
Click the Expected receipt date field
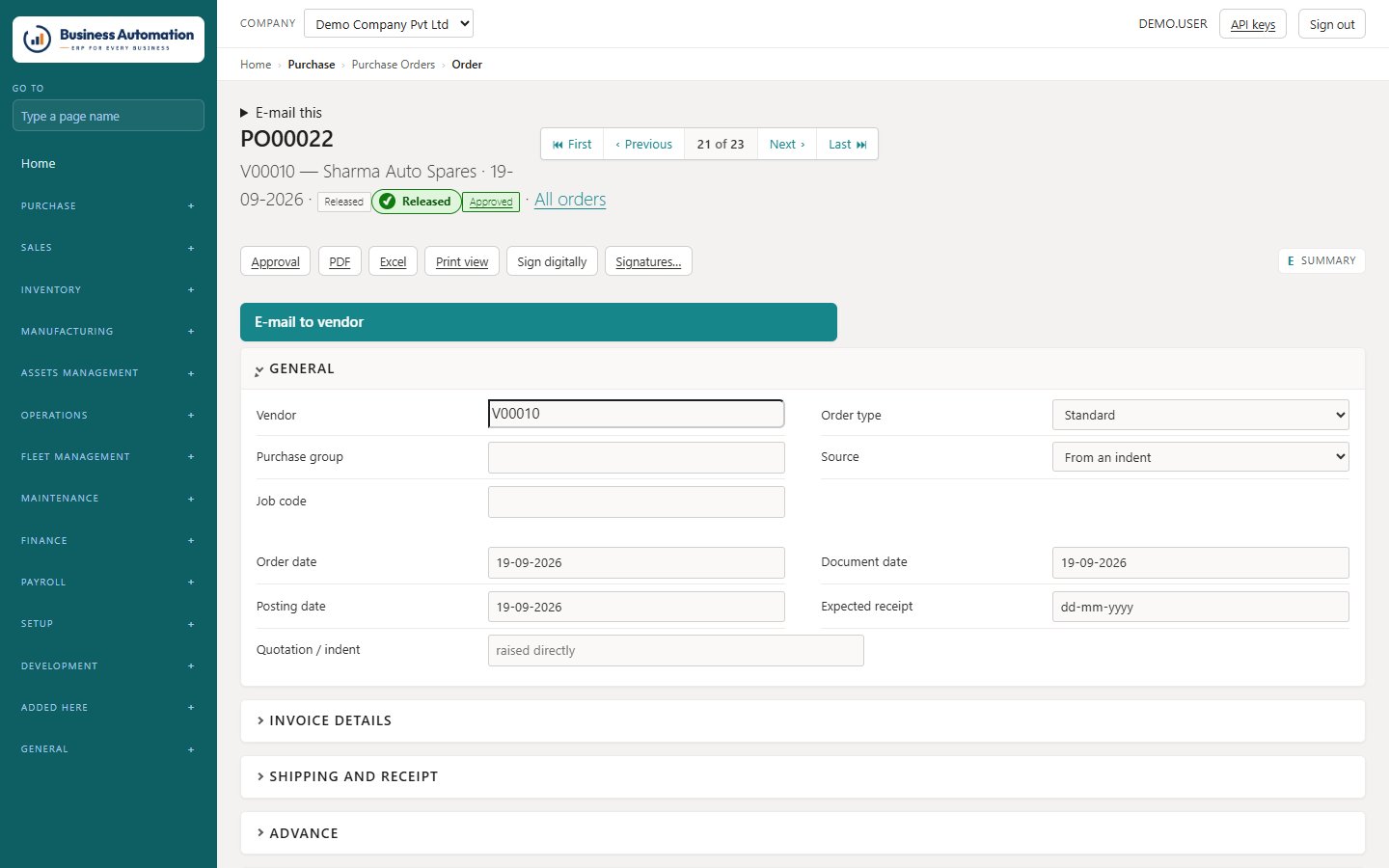pos(1200,607)
